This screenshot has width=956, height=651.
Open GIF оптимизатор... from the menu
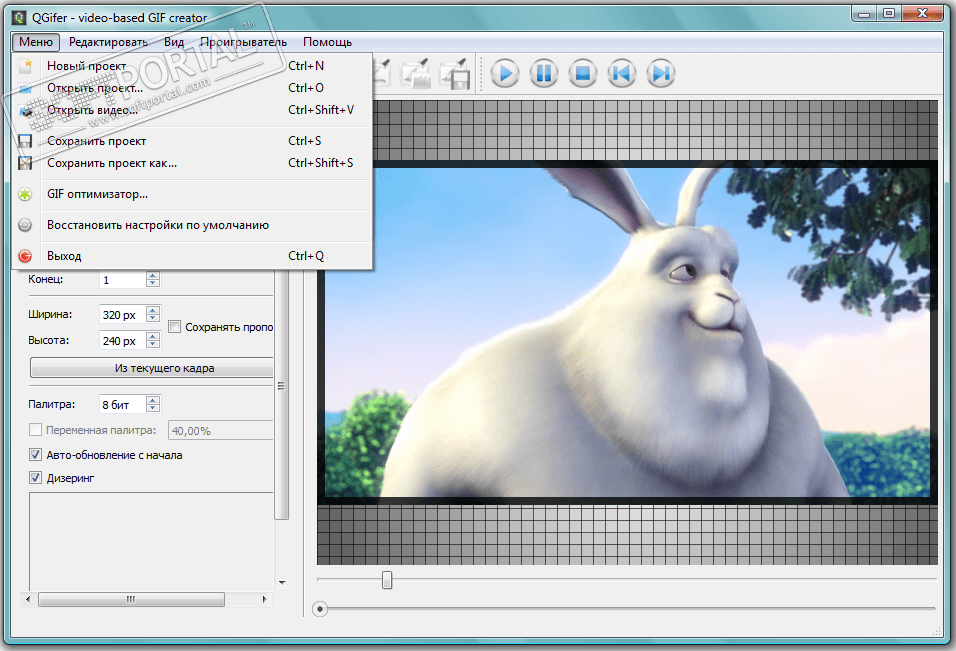(x=192, y=194)
